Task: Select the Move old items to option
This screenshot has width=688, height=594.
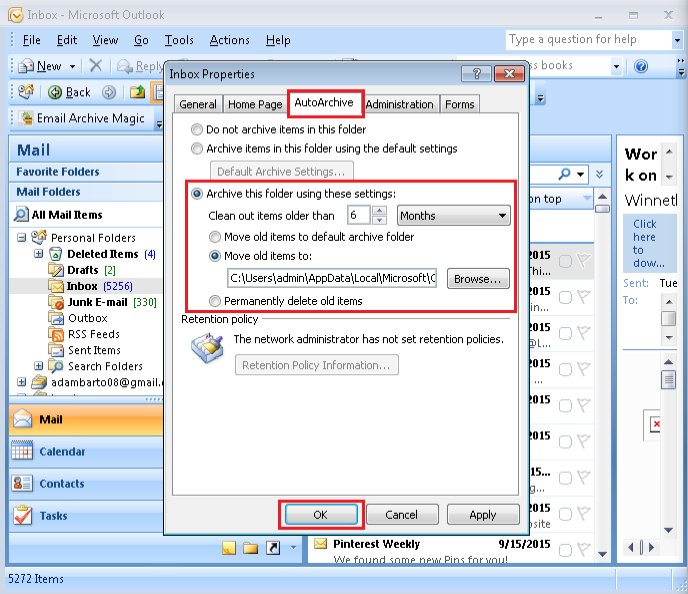Action: coord(215,256)
